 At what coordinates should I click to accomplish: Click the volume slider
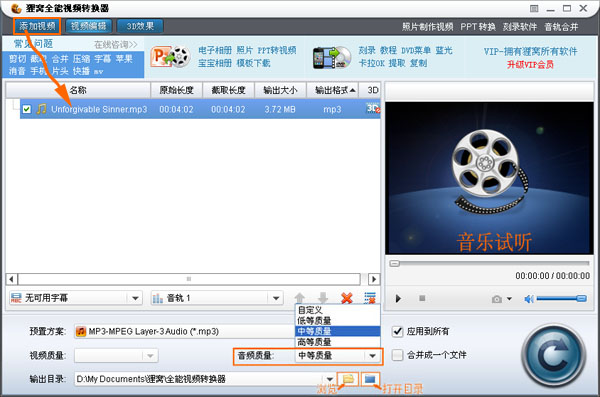[561, 299]
